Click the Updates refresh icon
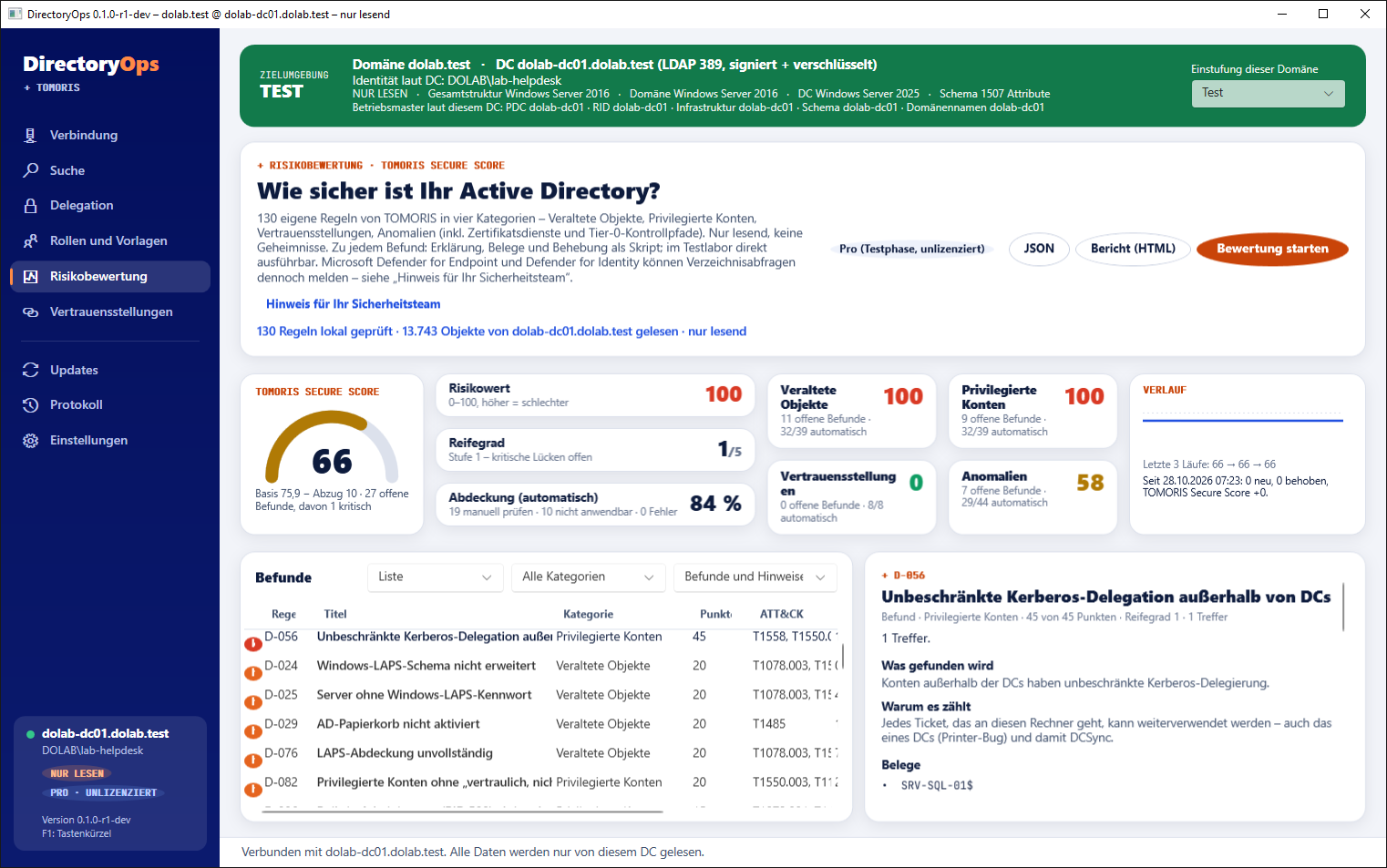 tap(30, 370)
